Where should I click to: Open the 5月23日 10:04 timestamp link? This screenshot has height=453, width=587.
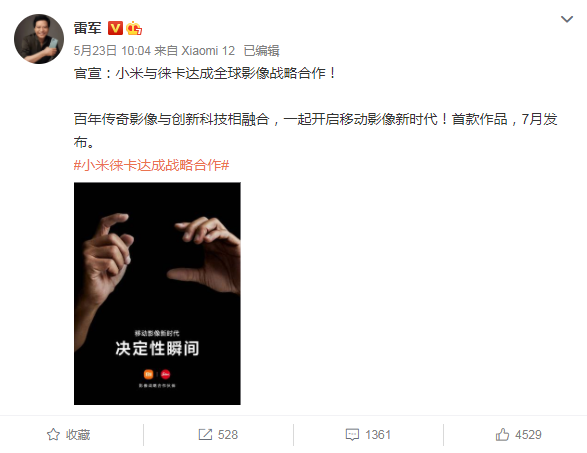(112, 51)
